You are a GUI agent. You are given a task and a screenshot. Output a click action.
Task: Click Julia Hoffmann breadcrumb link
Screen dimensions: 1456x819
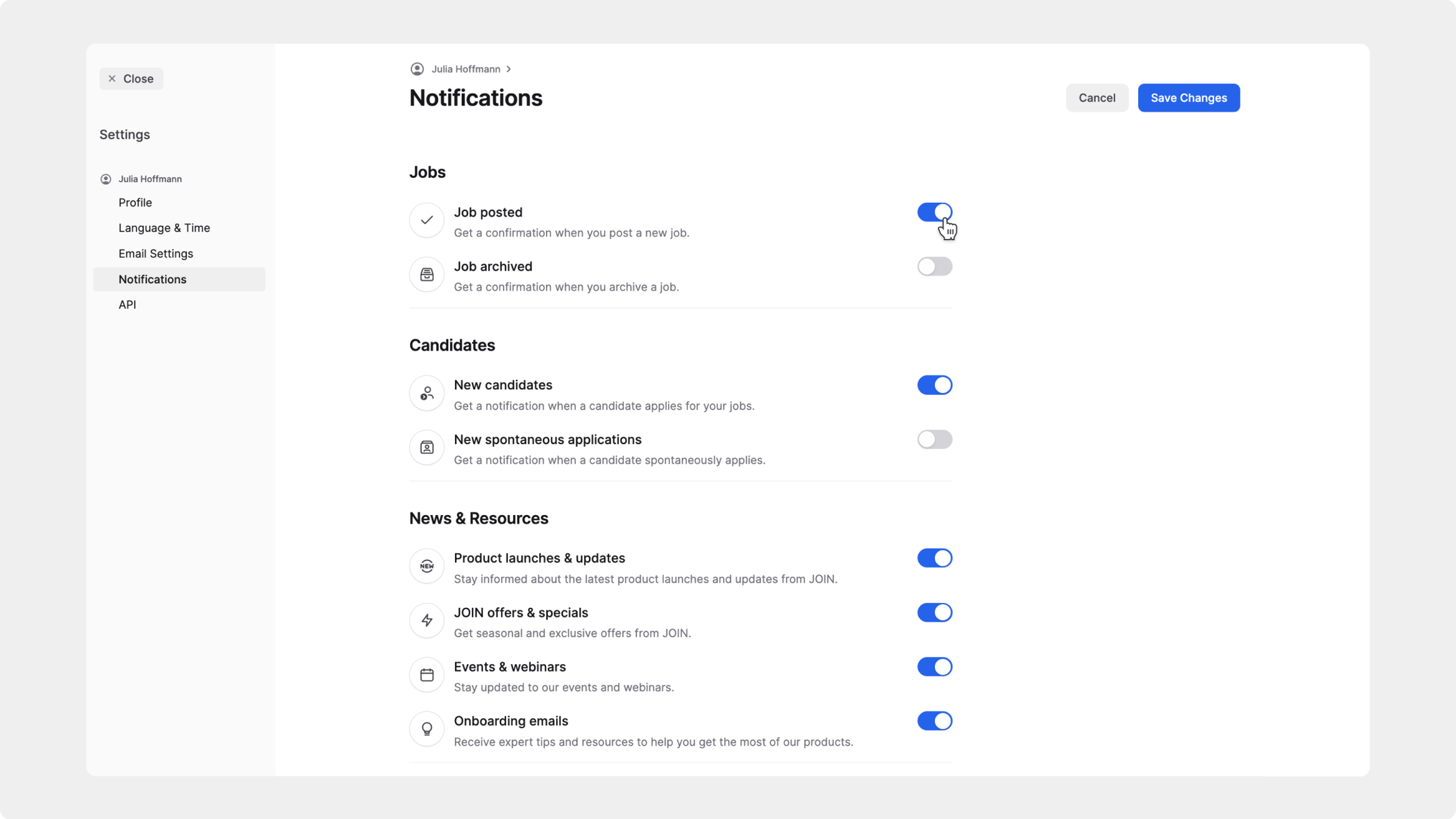click(465, 69)
